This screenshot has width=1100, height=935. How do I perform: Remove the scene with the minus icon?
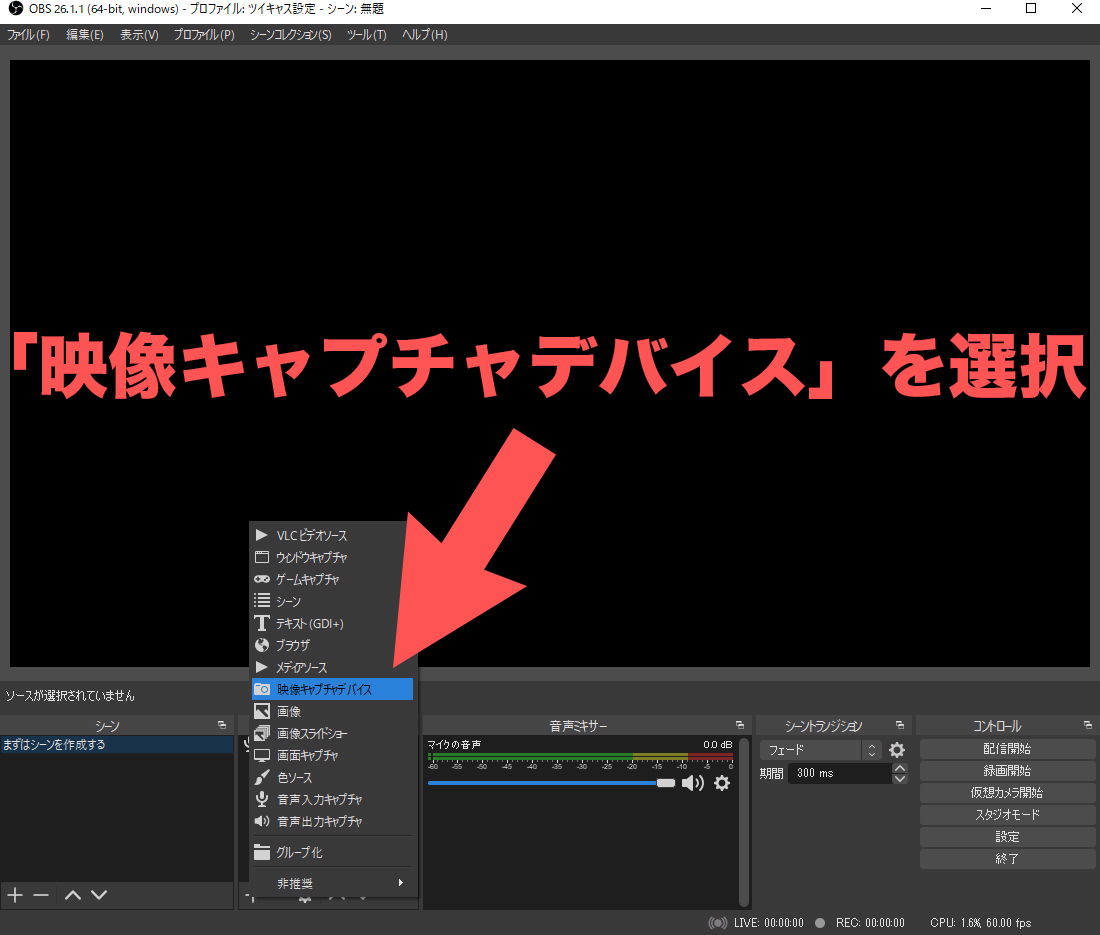pos(41,895)
